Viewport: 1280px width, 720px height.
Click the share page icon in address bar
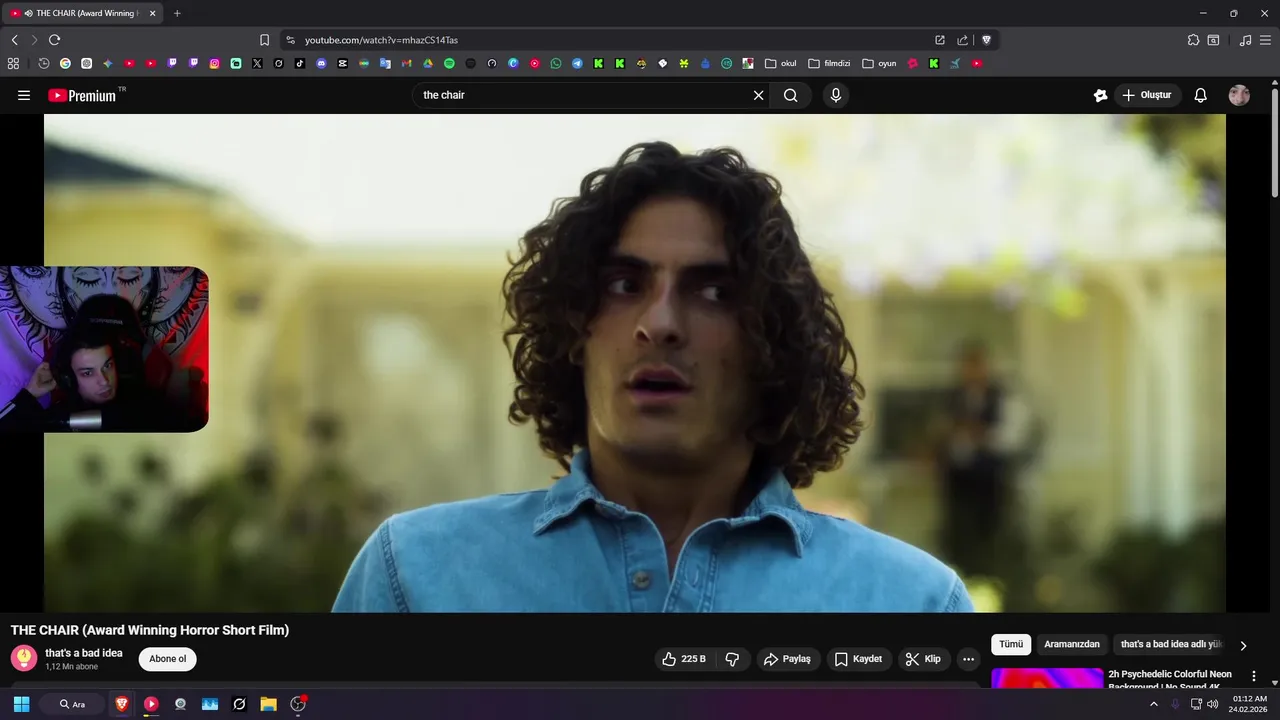click(962, 40)
